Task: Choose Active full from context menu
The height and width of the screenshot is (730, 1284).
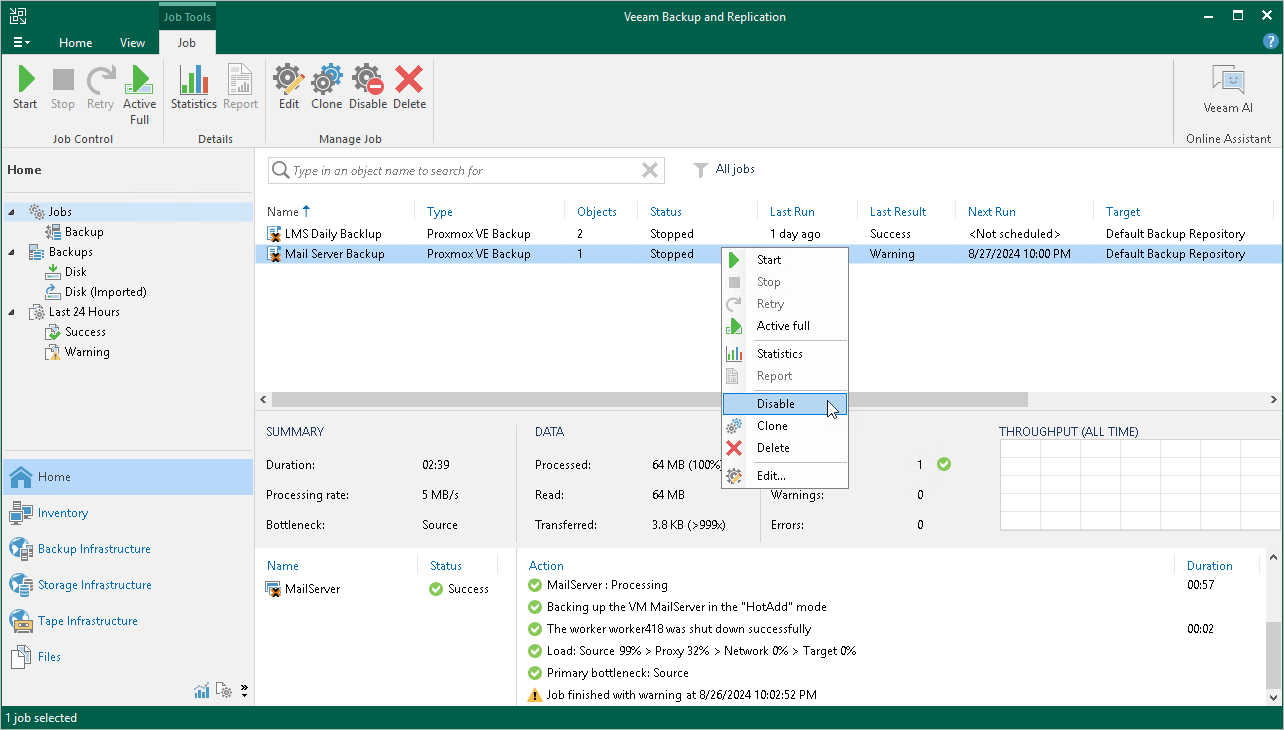Action: [x=782, y=326]
